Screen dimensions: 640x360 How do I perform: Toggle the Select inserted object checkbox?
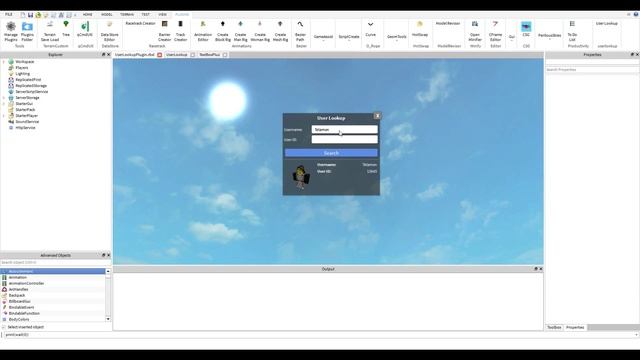[x=3, y=327]
